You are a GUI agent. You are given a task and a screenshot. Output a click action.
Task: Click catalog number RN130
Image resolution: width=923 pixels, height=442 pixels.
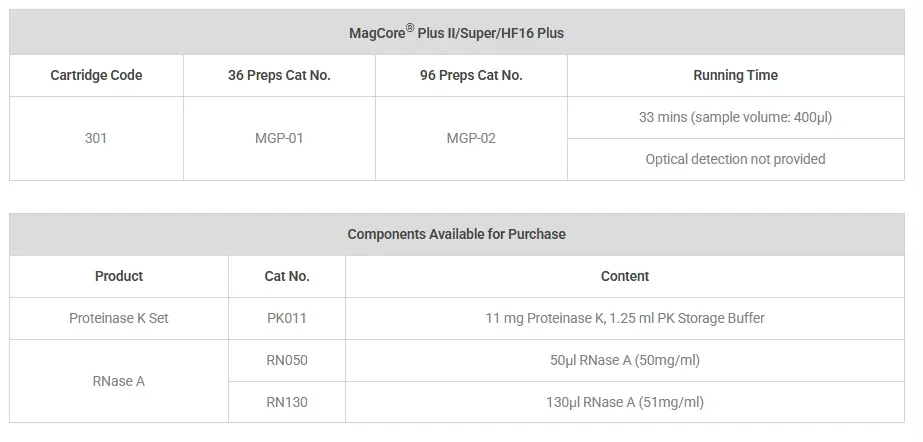click(x=287, y=402)
